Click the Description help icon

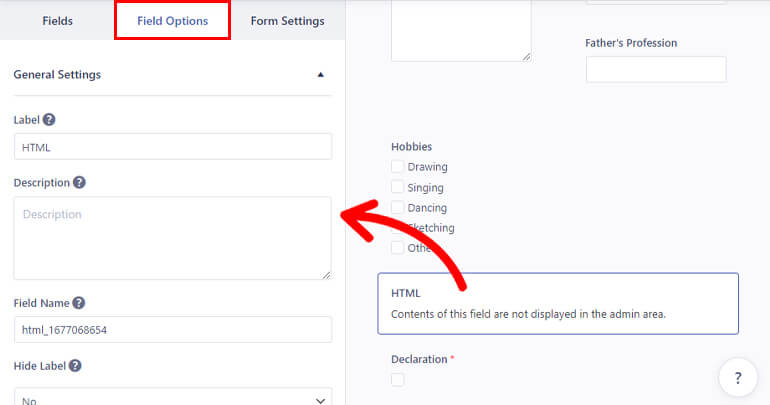click(x=79, y=183)
